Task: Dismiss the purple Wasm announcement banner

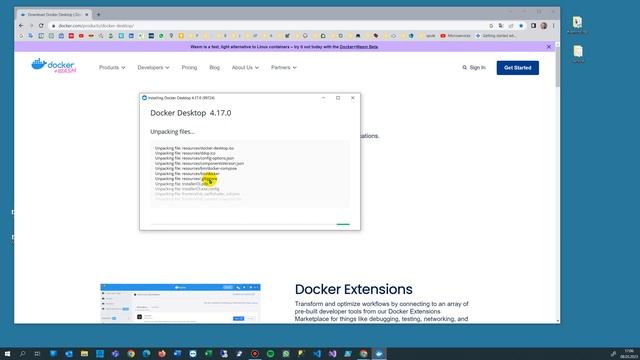Action: pyautogui.click(x=549, y=47)
